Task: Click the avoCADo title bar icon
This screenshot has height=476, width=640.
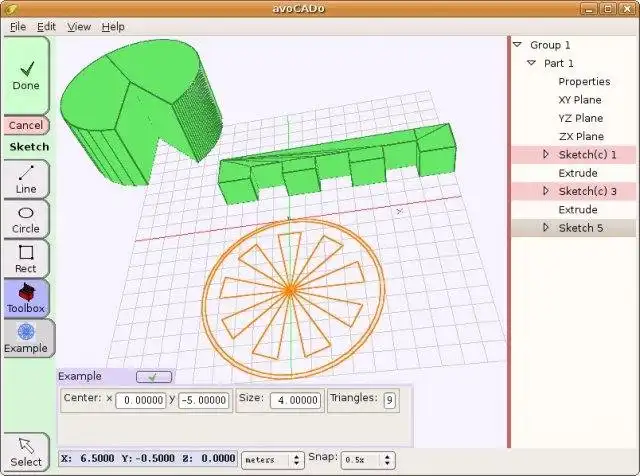Action: [x=11, y=8]
